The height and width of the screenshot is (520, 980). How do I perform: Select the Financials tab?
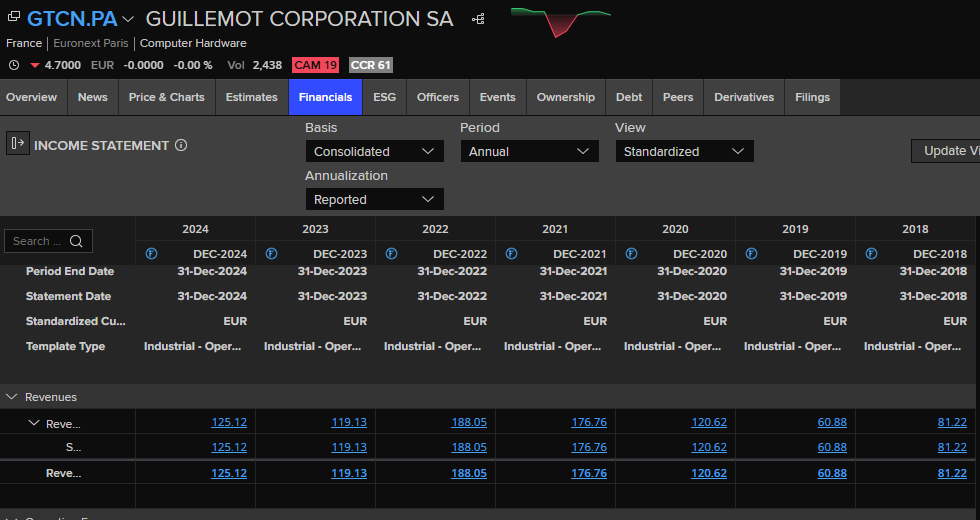click(x=325, y=97)
